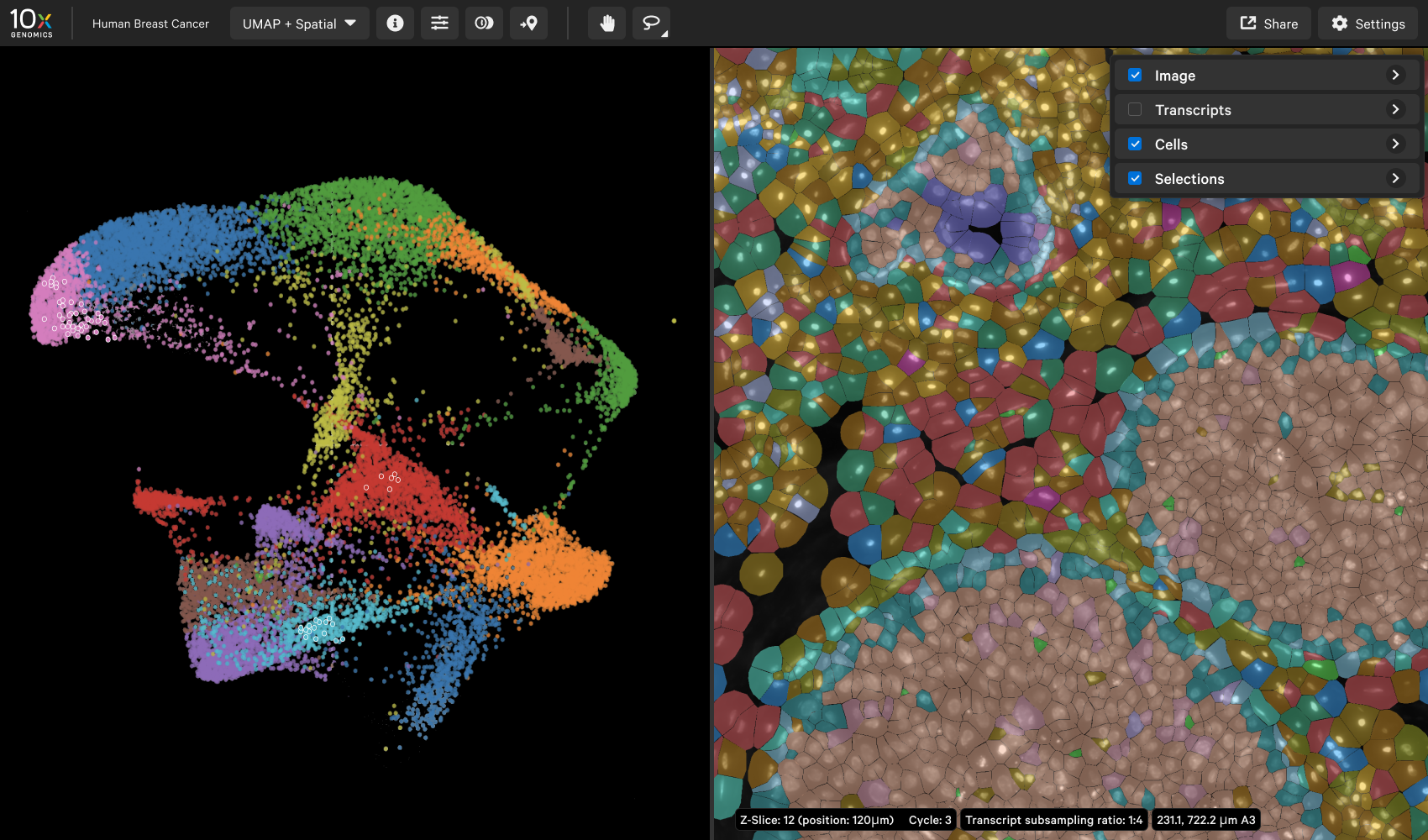Expand the Cells layer options chevron
Image resolution: width=1428 pixels, height=840 pixels.
click(x=1395, y=144)
